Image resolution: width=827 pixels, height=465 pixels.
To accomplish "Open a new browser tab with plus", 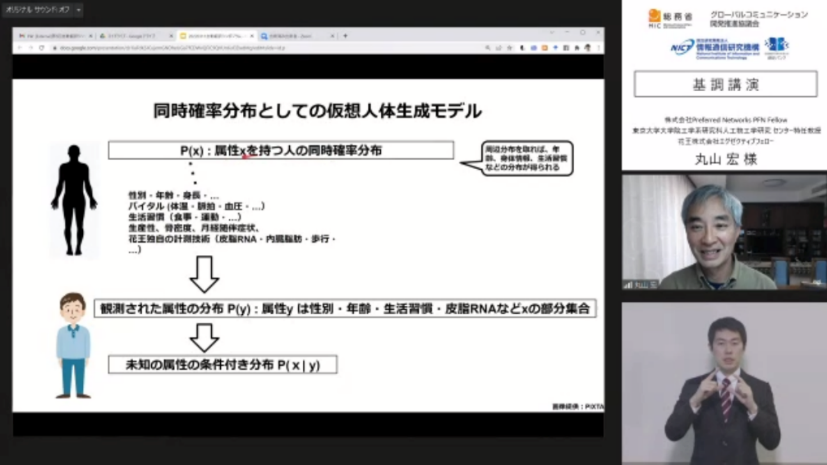I will [345, 36].
